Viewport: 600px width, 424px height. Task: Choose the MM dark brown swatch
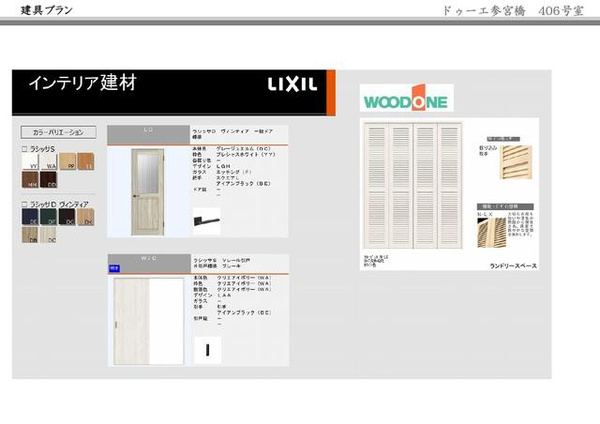(30, 179)
